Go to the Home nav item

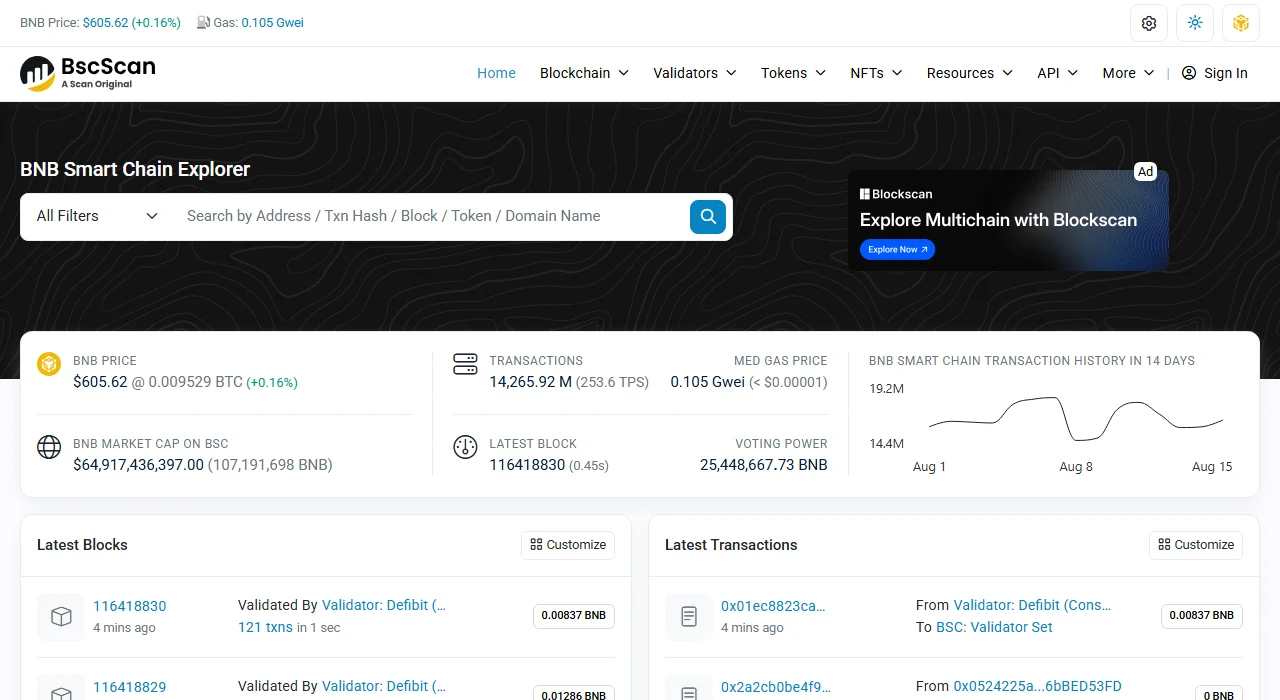496,73
